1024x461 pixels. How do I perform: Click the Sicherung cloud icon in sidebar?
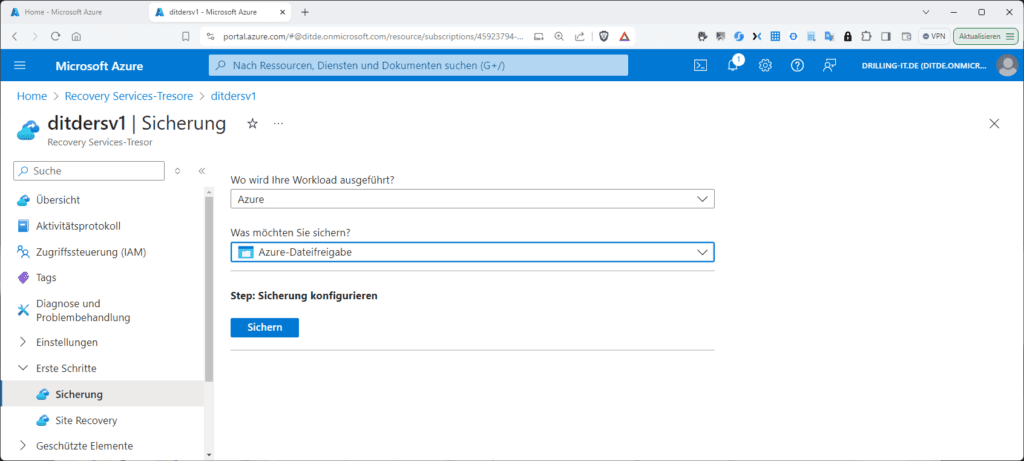pyautogui.click(x=43, y=394)
